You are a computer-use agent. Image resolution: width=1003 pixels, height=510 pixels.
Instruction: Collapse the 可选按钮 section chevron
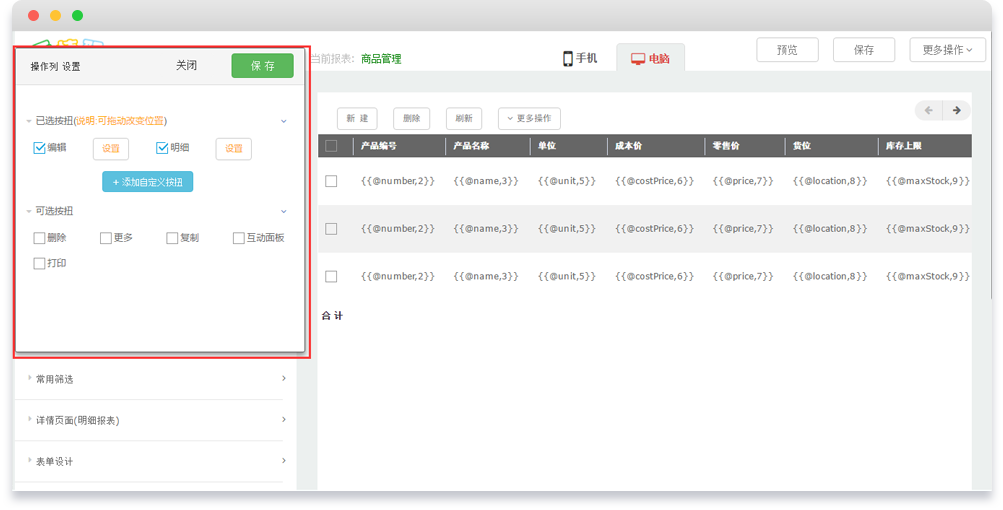(x=283, y=212)
